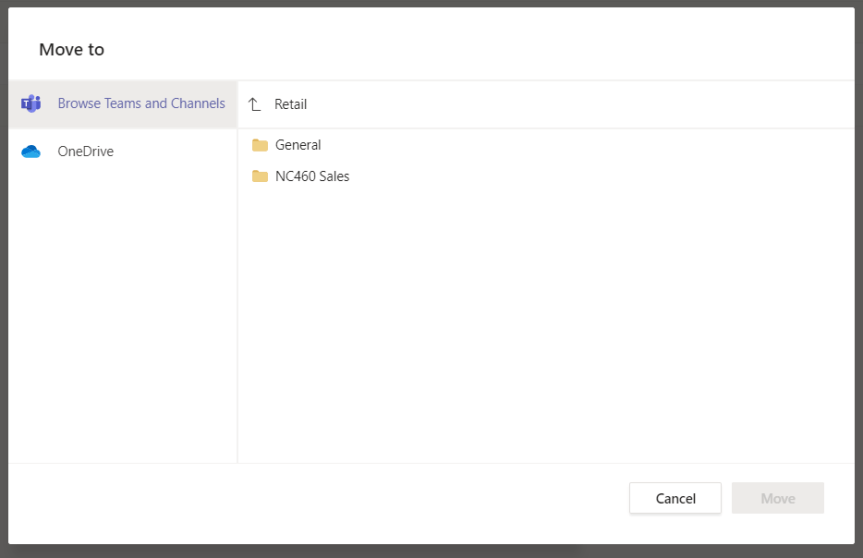Viewport: 863px width, 558px height.
Task: Click blank space right of NC460 Sales row
Action: click(600, 177)
